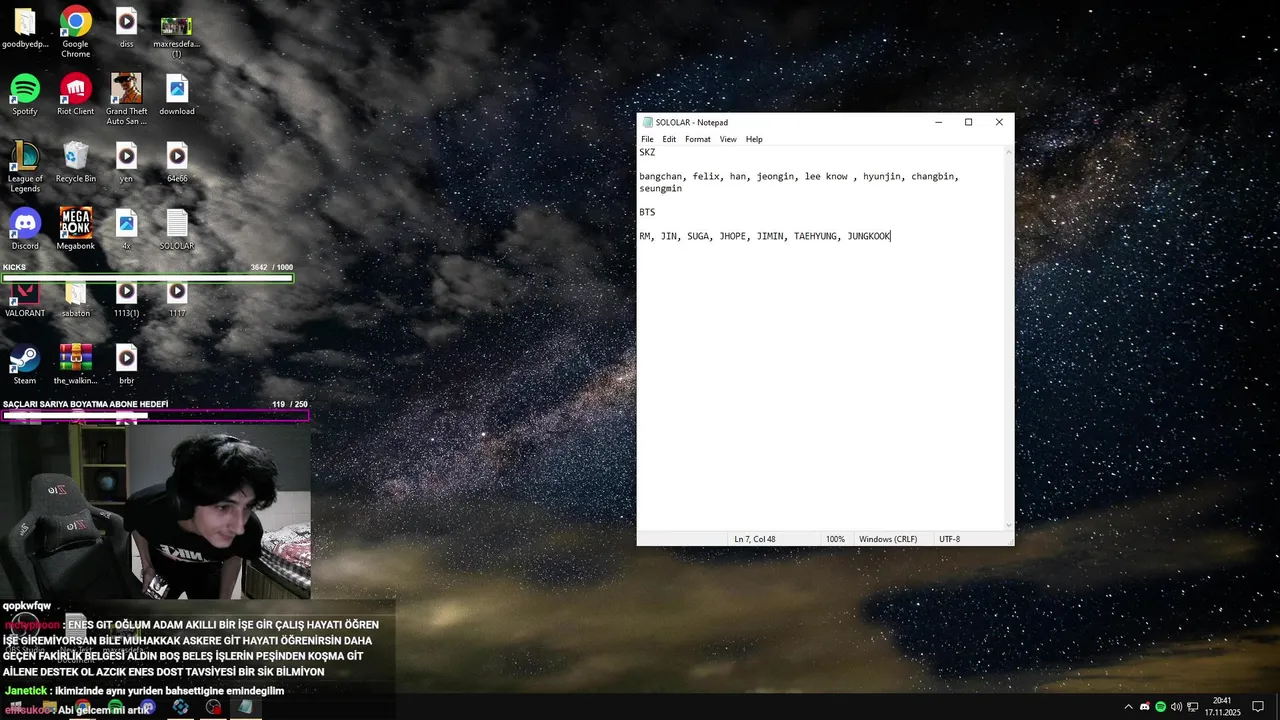The image size is (1280, 720).
Task: Click the UTF-8 encoding status entry
Action: [x=949, y=539]
